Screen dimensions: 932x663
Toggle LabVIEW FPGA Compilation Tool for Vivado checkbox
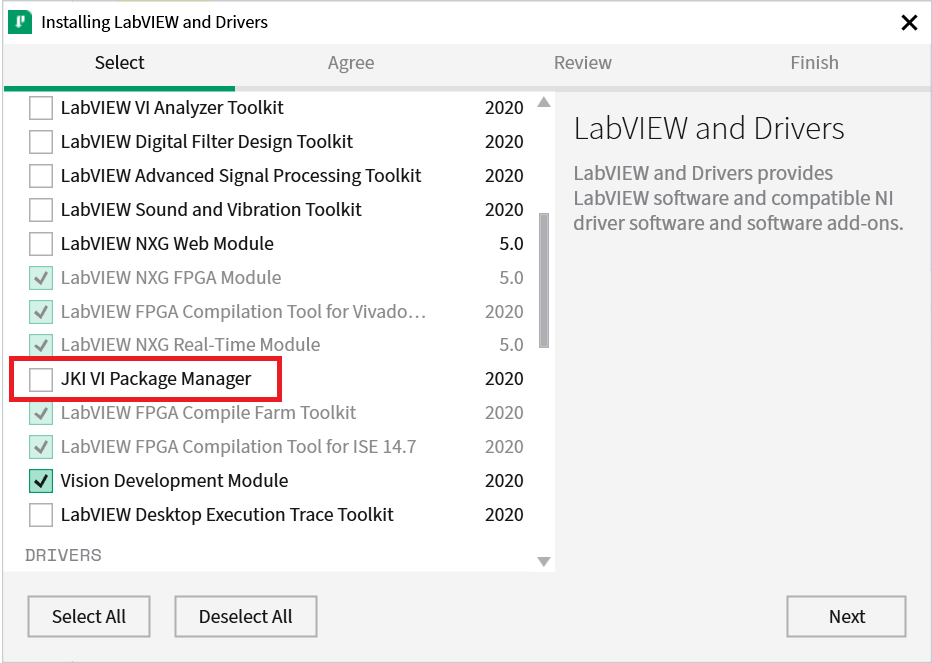click(x=41, y=311)
